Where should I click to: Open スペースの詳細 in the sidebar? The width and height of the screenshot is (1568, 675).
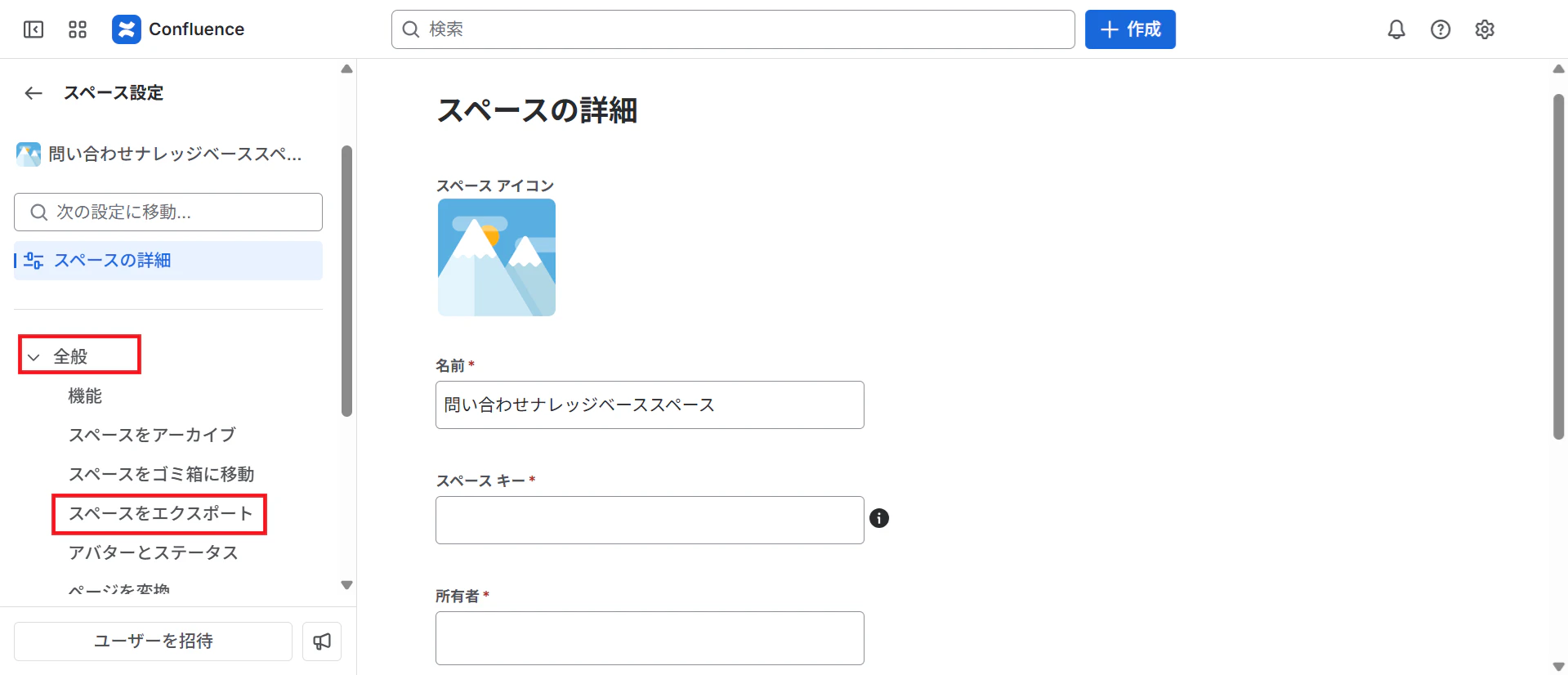pyautogui.click(x=168, y=261)
